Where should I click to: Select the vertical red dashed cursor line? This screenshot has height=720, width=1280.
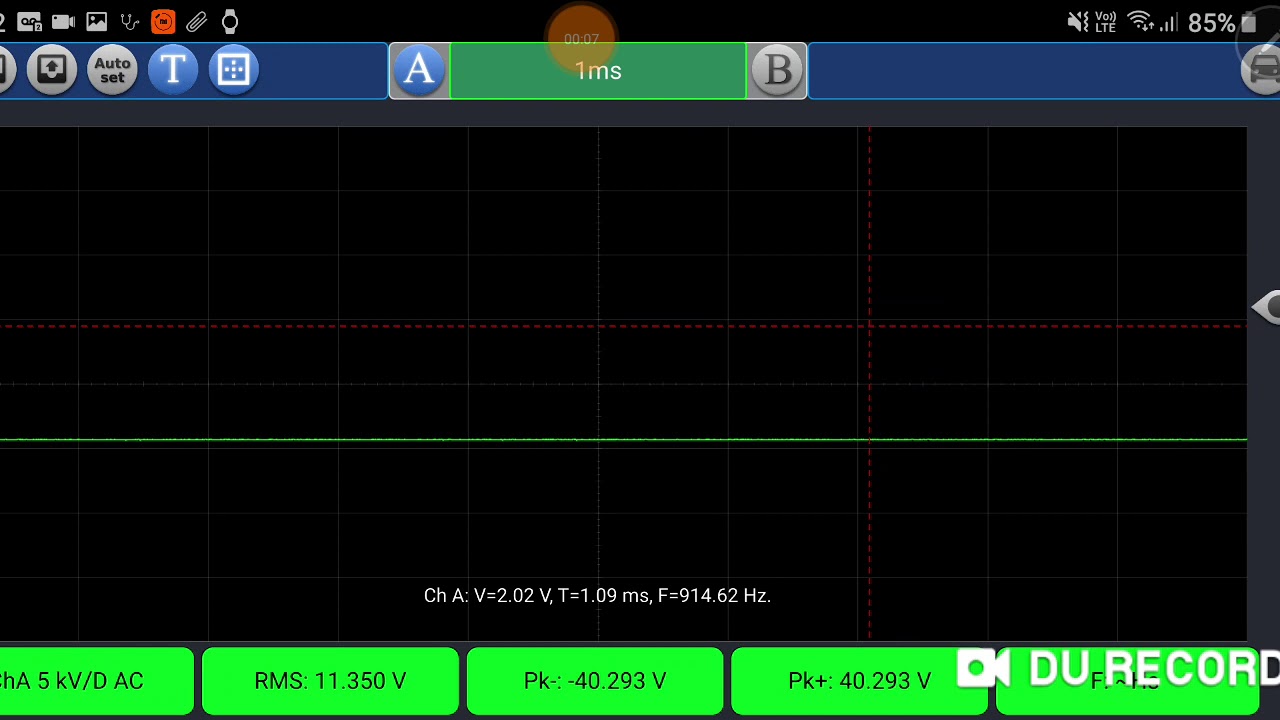[870, 383]
